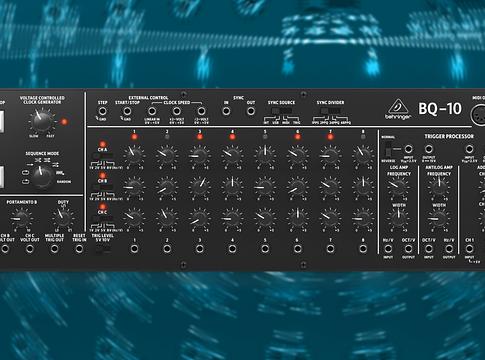Click the Log Amp OCT/V output jack
485x360 pixels.
point(408,249)
